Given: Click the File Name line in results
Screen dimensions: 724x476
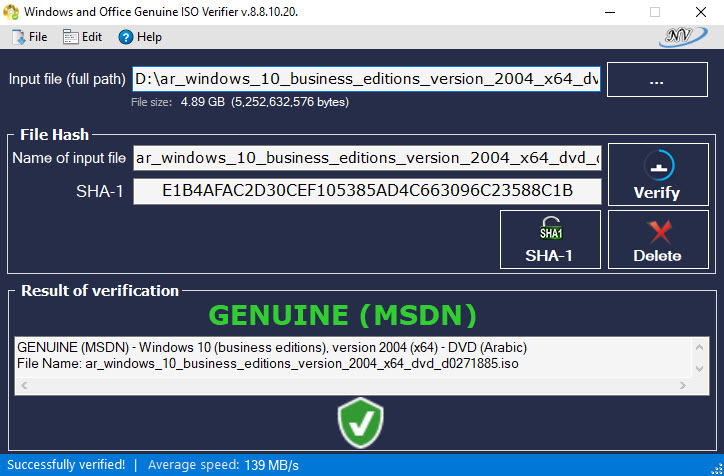Looking at the screenshot, I should [267, 364].
